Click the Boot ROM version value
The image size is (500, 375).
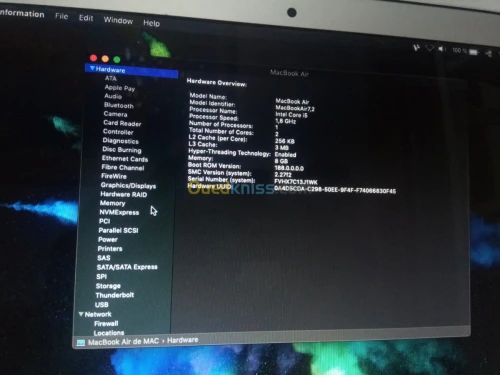pos(289,168)
